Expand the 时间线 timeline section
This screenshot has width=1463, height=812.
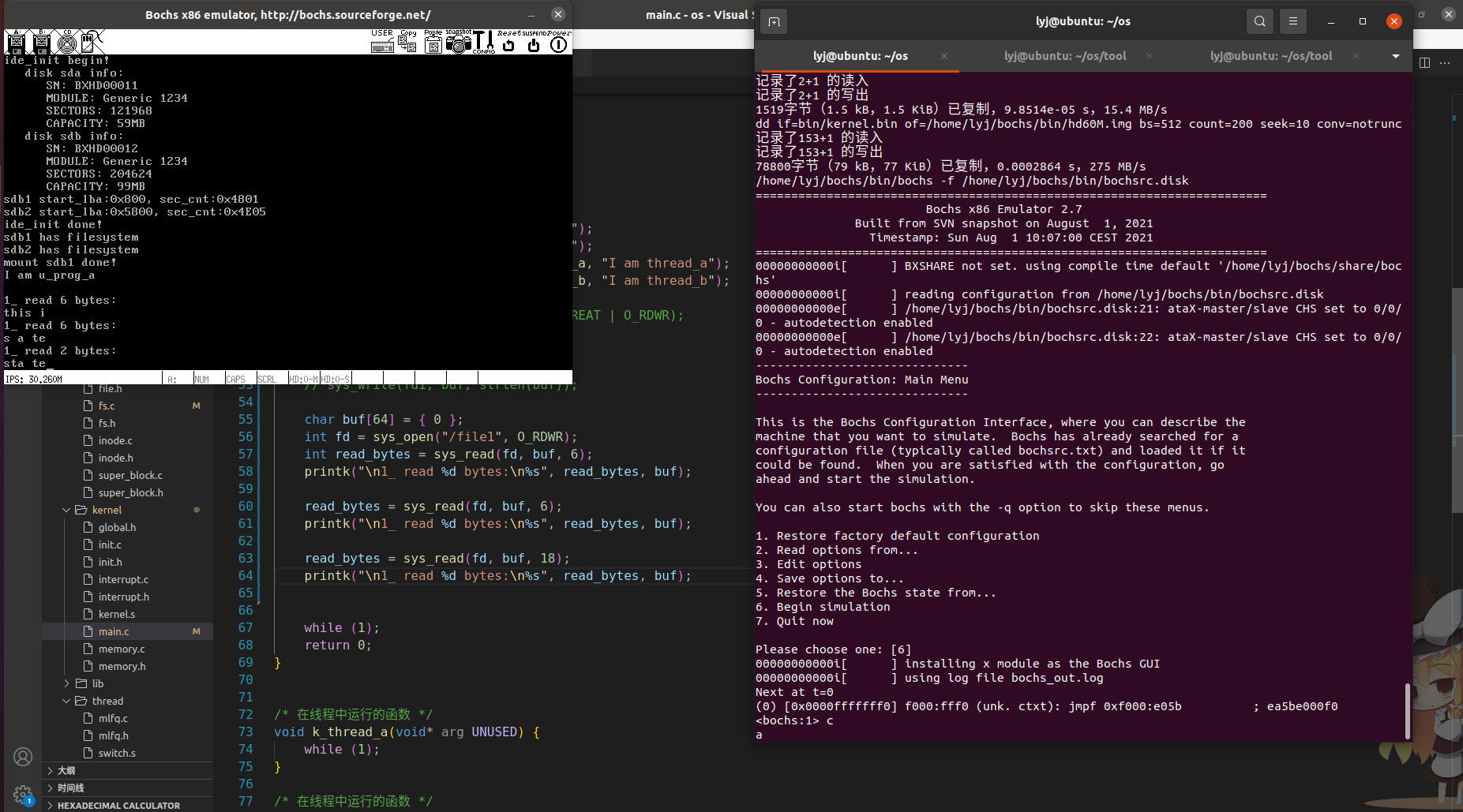127,788
